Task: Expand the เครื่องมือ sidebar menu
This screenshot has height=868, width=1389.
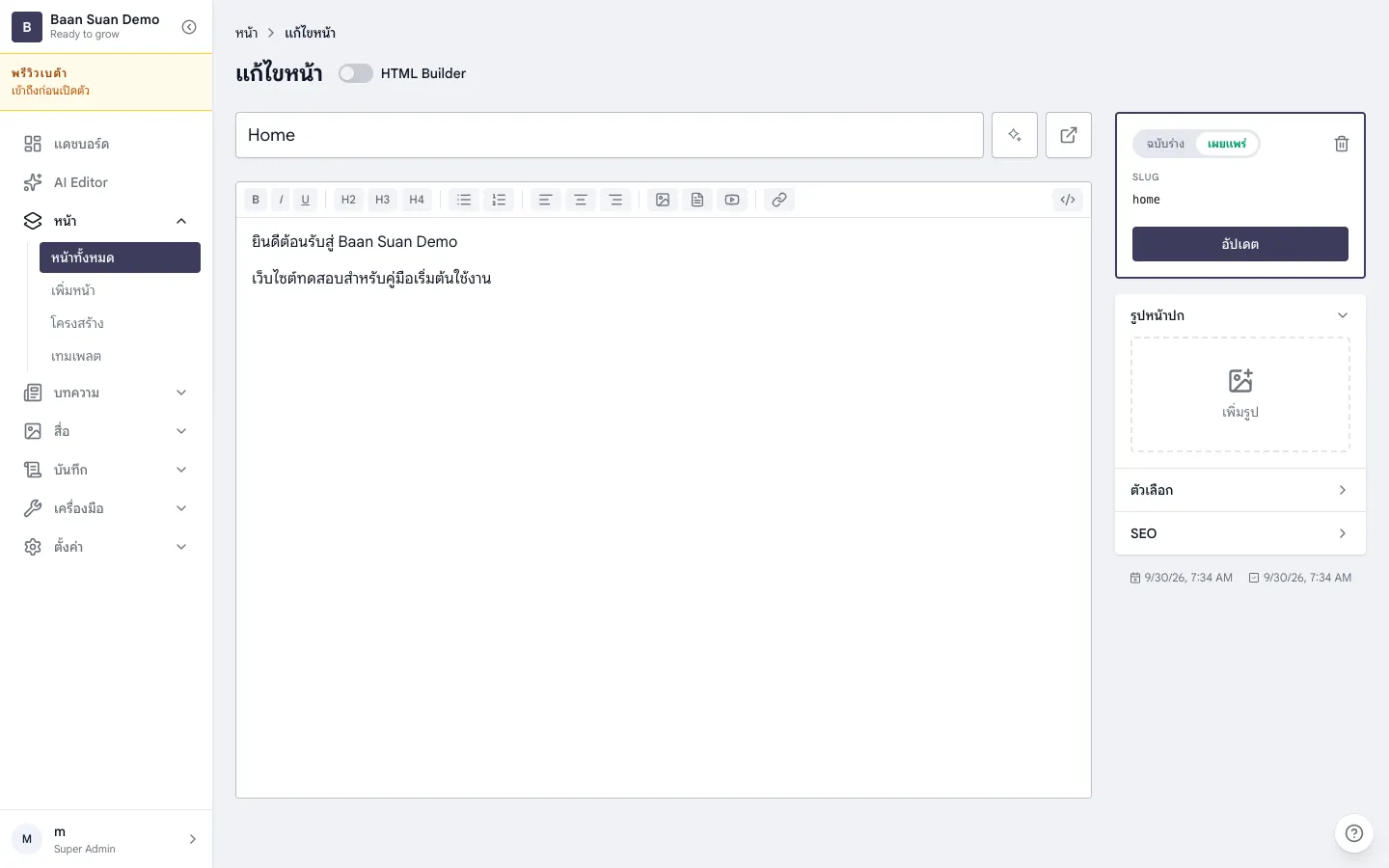Action: coord(106,508)
